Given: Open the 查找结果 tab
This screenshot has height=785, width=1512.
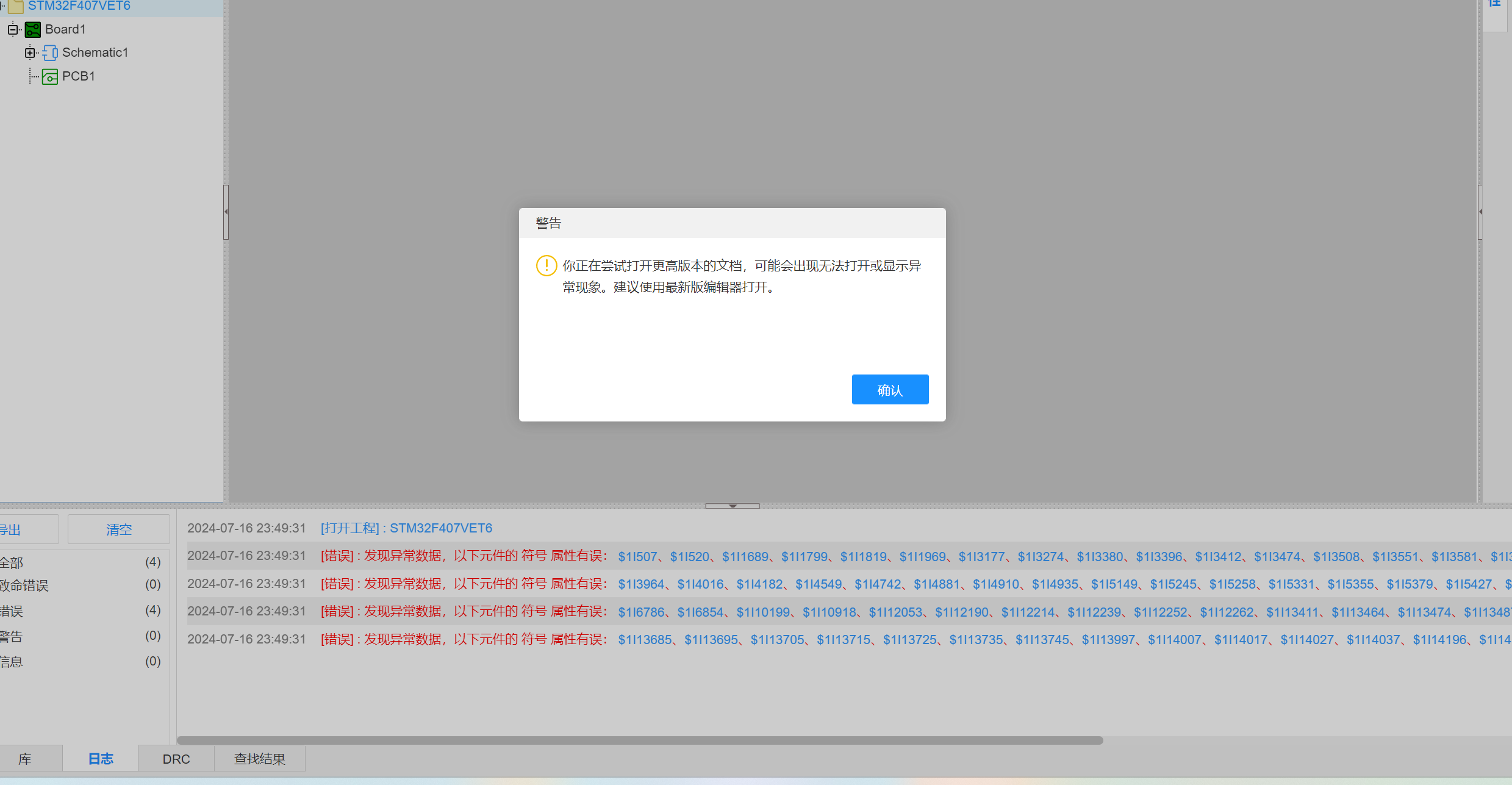Looking at the screenshot, I should [x=260, y=759].
